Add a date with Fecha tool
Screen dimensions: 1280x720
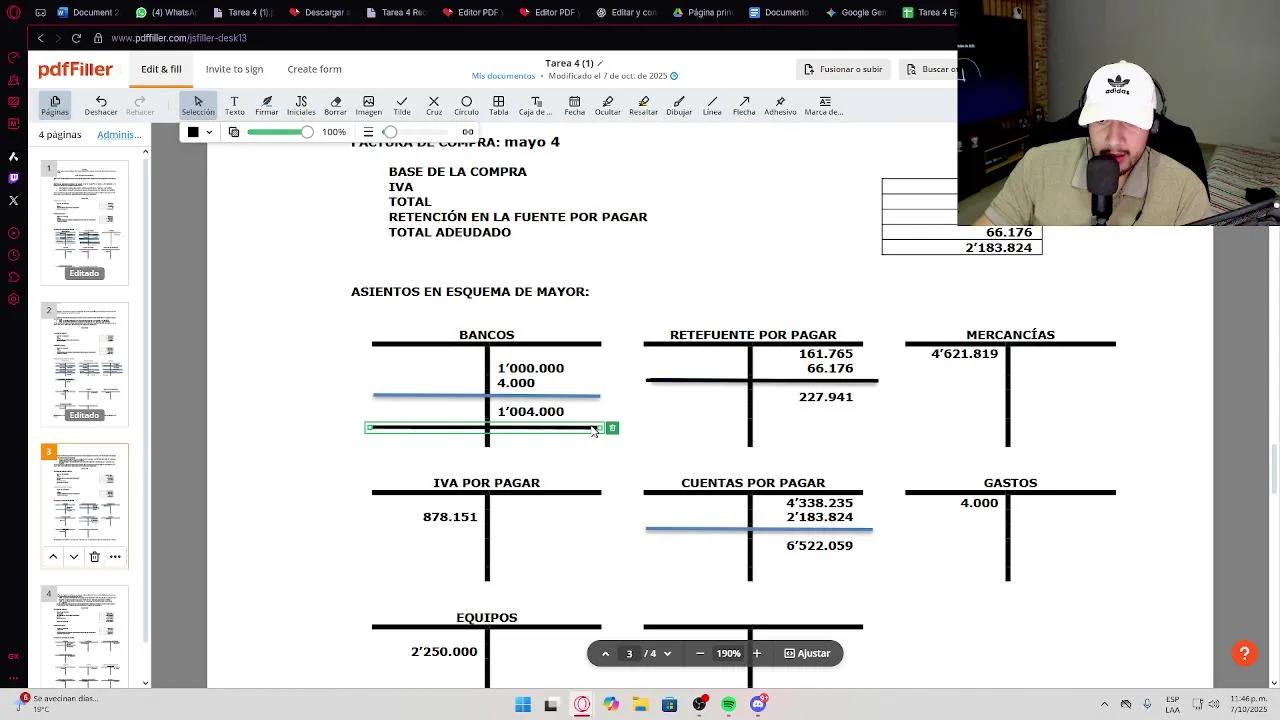(574, 105)
